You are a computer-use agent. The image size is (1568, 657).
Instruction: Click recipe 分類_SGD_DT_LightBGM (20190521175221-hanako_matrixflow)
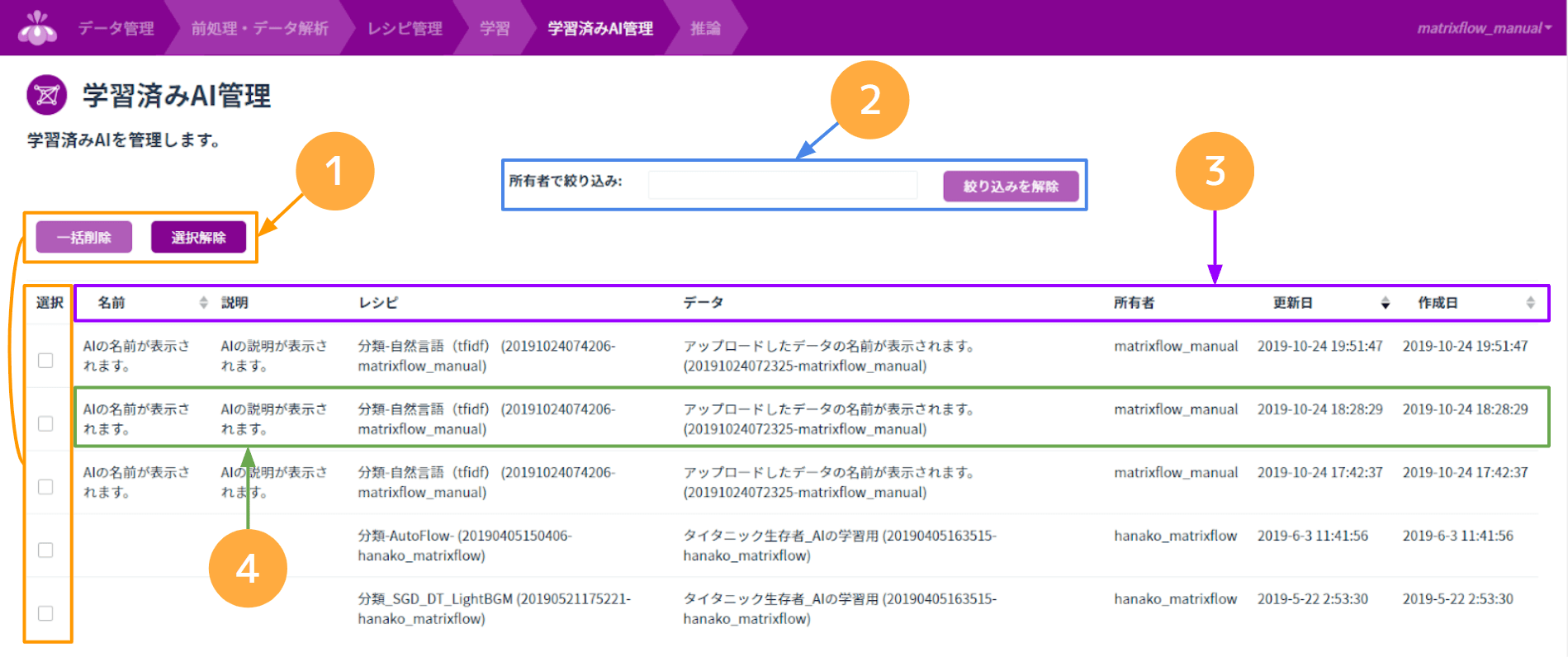(x=494, y=608)
